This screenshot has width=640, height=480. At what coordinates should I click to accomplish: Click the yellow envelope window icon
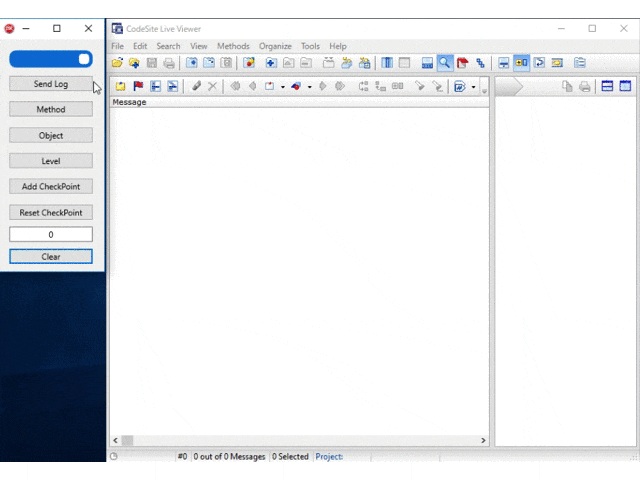click(557, 63)
